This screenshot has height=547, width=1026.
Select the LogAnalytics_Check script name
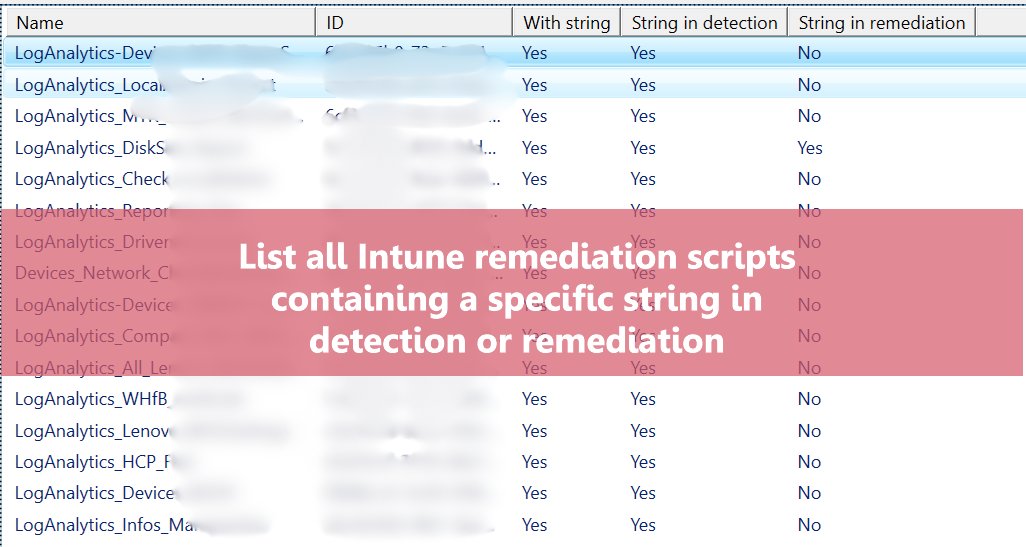tap(92, 179)
